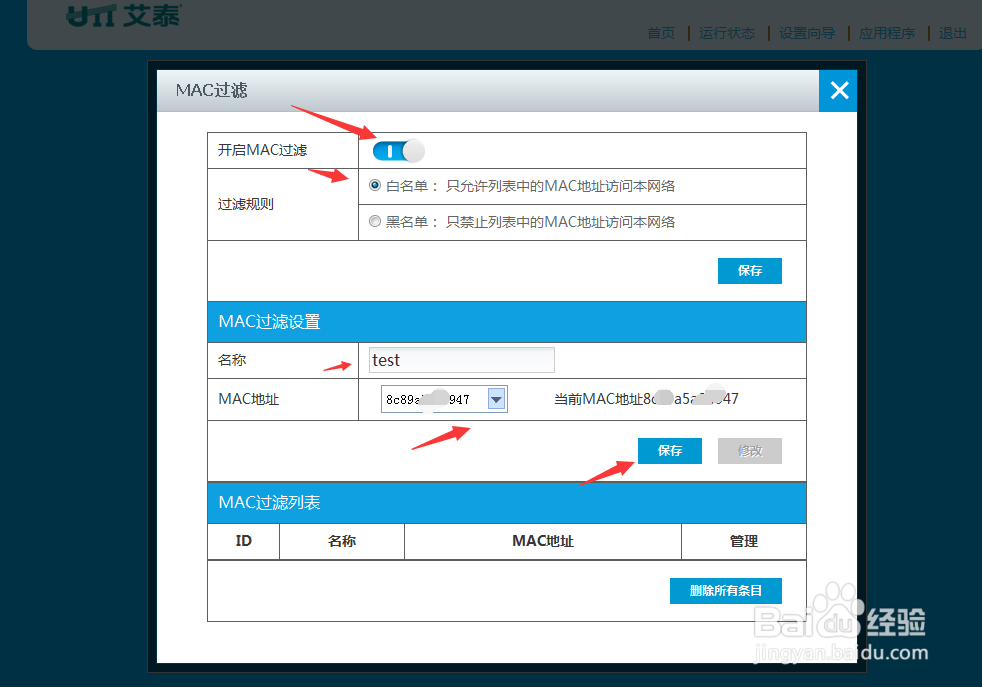Open 设置向导 in the top navigation
Image resolution: width=982 pixels, height=687 pixels.
(x=807, y=33)
